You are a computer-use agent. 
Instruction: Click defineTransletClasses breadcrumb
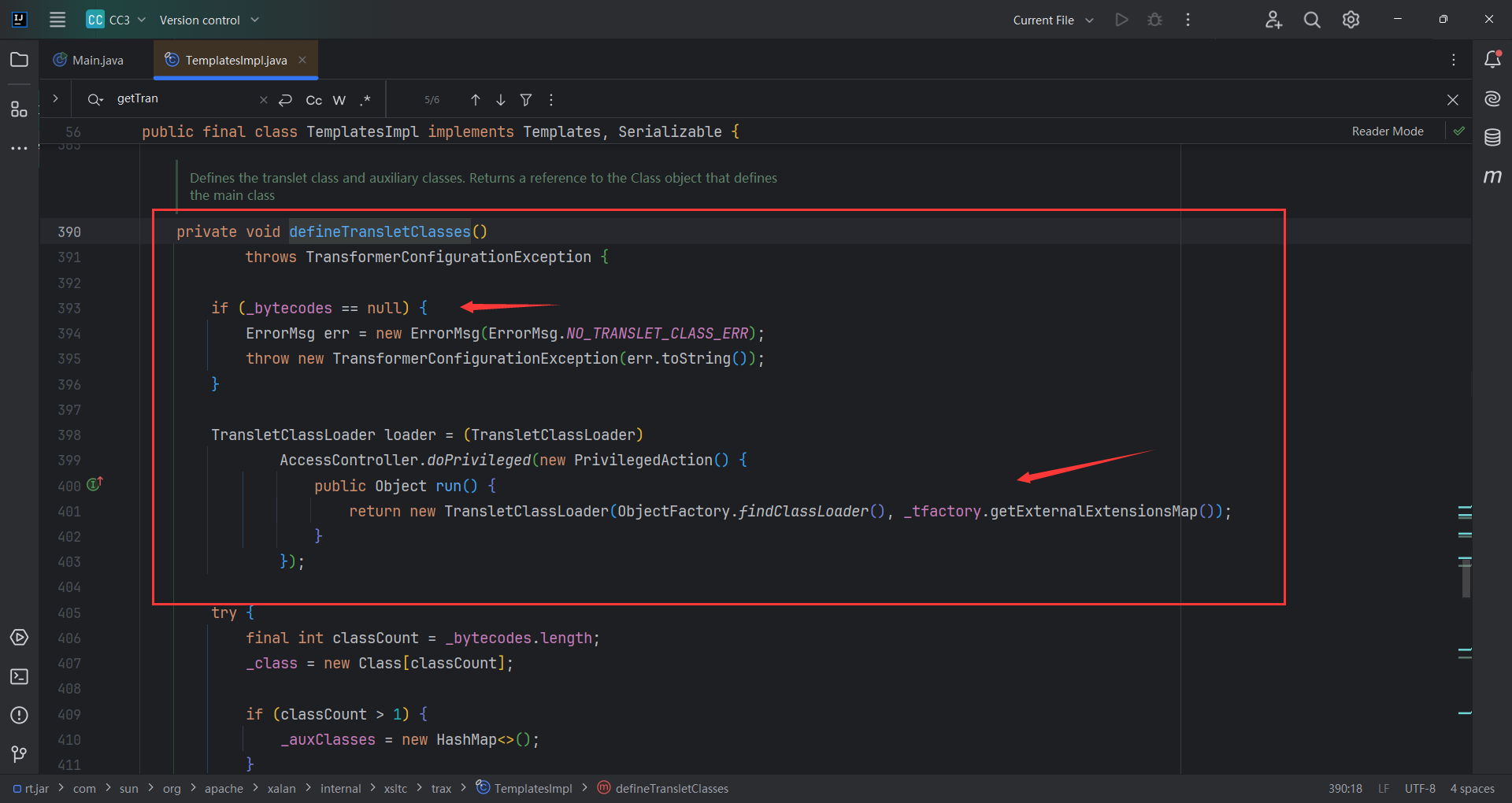pos(663,788)
